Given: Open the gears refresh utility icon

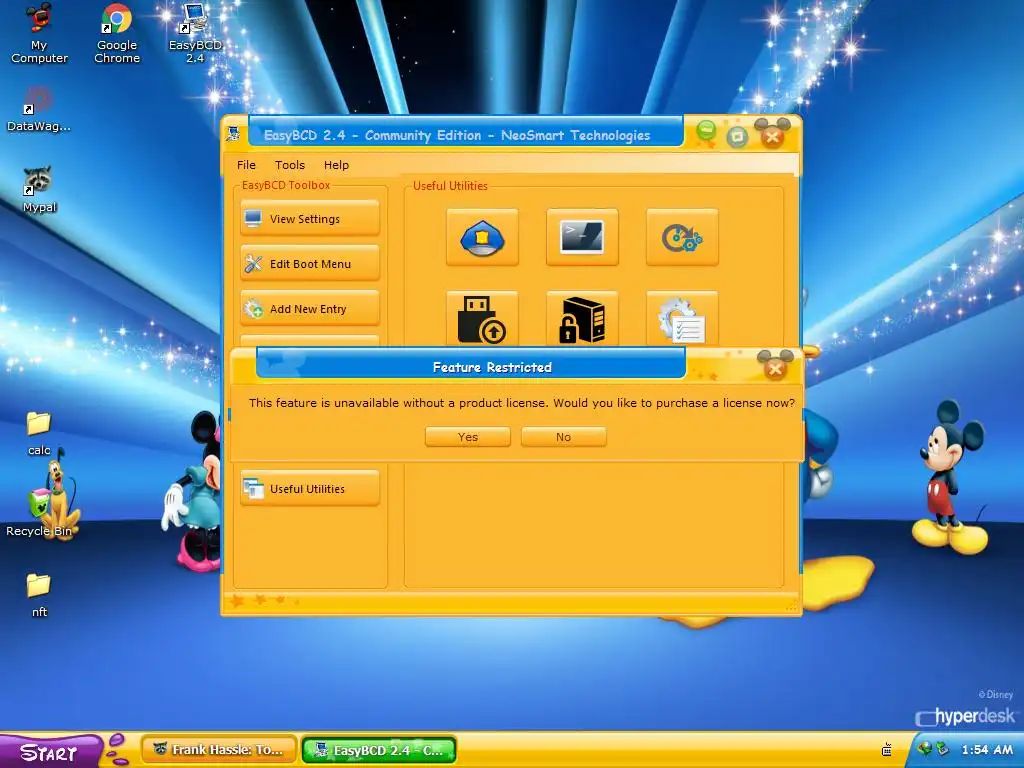Looking at the screenshot, I should (x=682, y=237).
